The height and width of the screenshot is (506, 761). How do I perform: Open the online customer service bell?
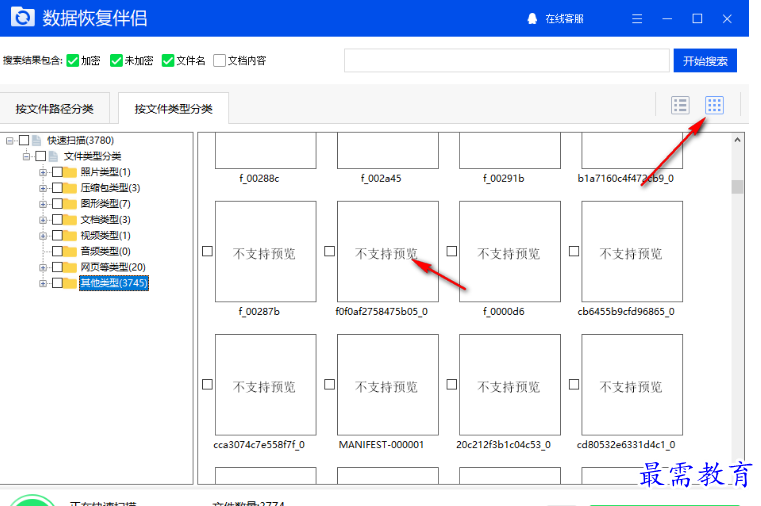[532, 19]
